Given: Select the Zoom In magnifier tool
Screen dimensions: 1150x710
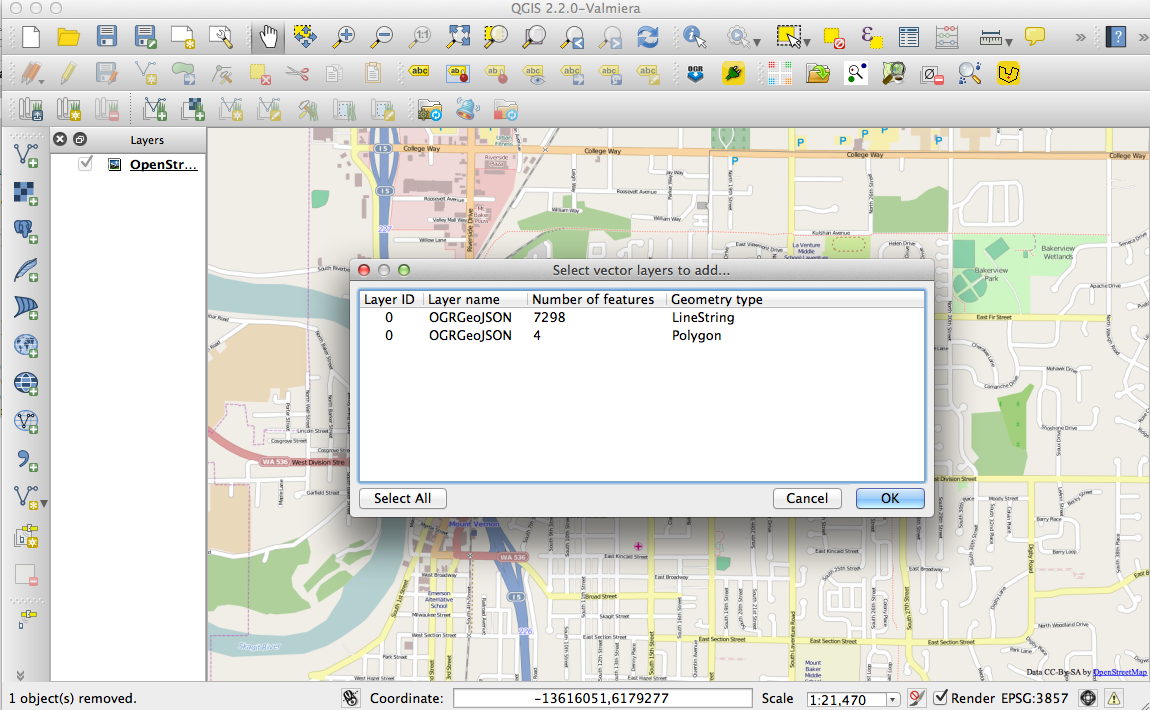Looking at the screenshot, I should pyautogui.click(x=343, y=37).
